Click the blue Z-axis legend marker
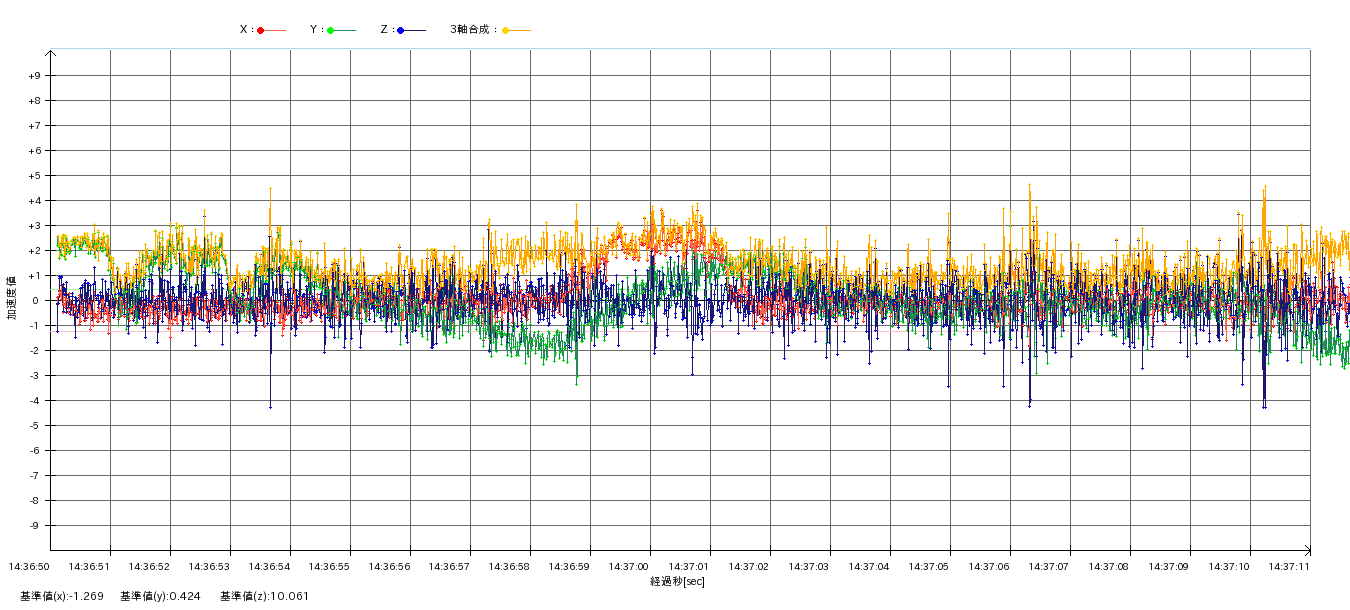Image resolution: width=1350 pixels, height=610 pixels. (x=401, y=30)
